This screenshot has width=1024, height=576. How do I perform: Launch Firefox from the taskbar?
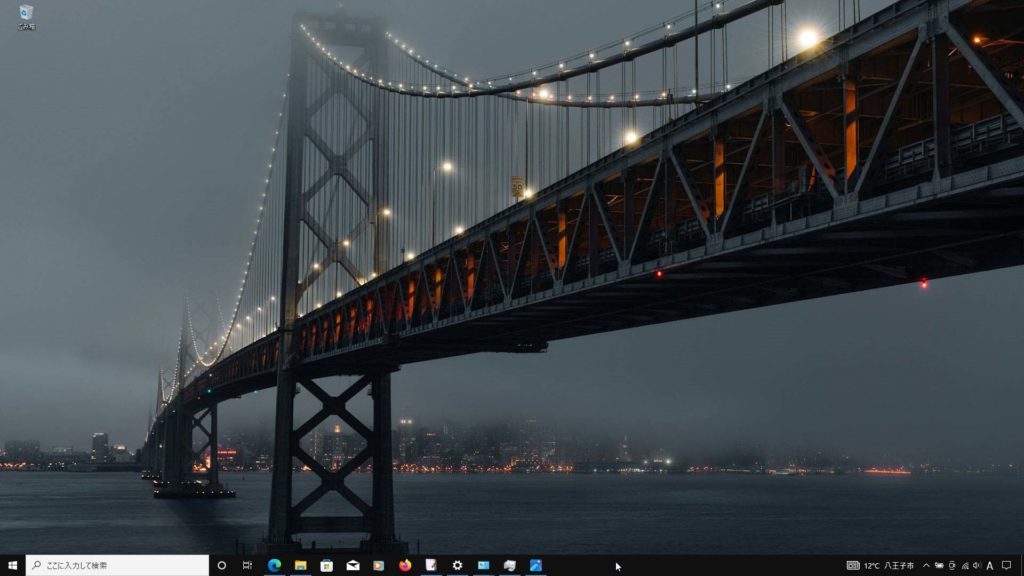(x=405, y=565)
